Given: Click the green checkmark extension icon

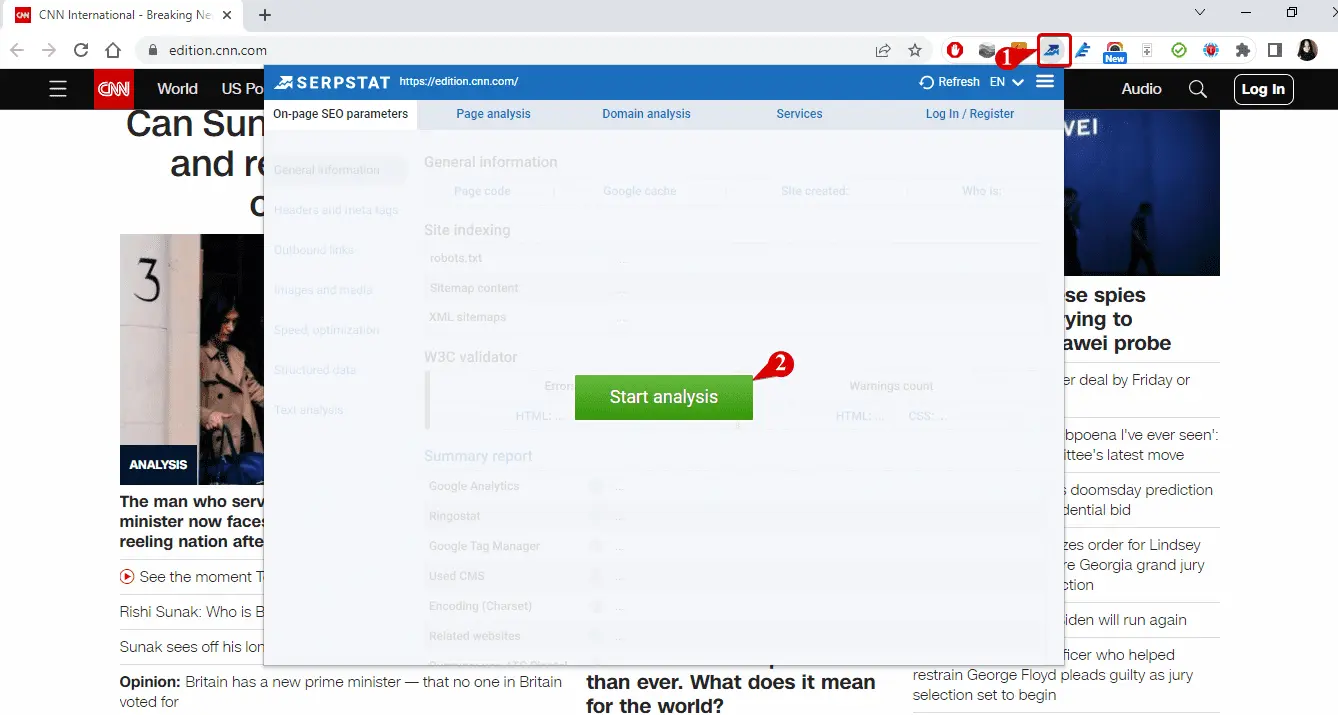Looking at the screenshot, I should point(1179,50).
